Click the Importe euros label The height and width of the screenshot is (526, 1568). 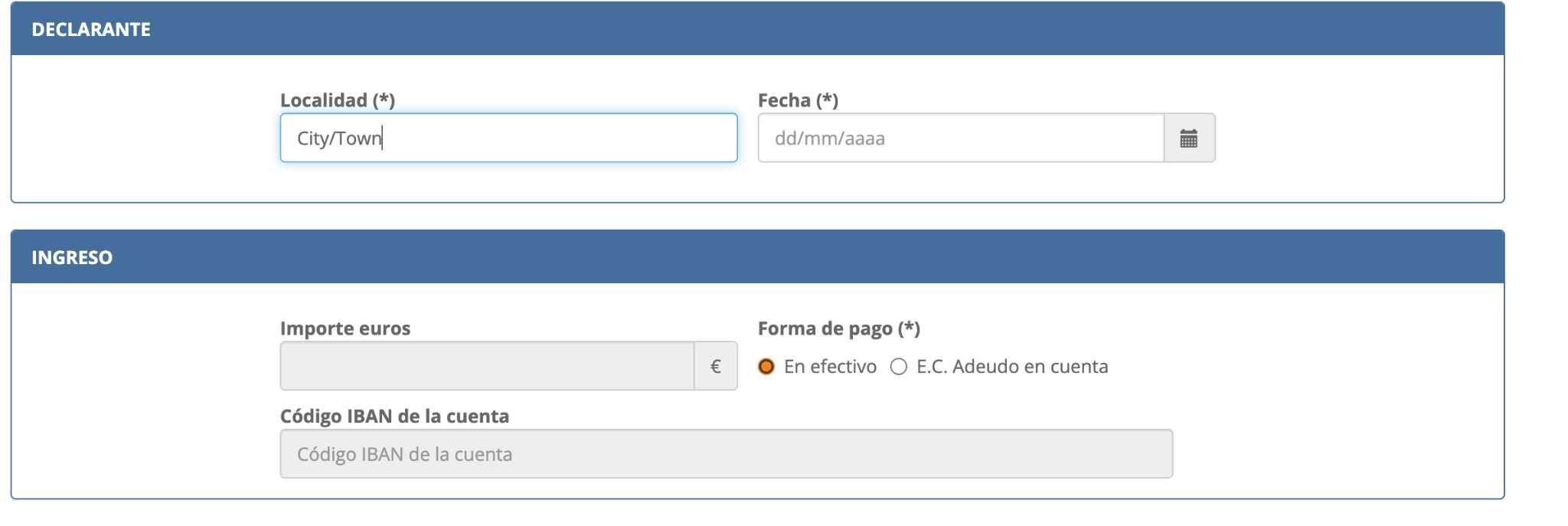345,328
